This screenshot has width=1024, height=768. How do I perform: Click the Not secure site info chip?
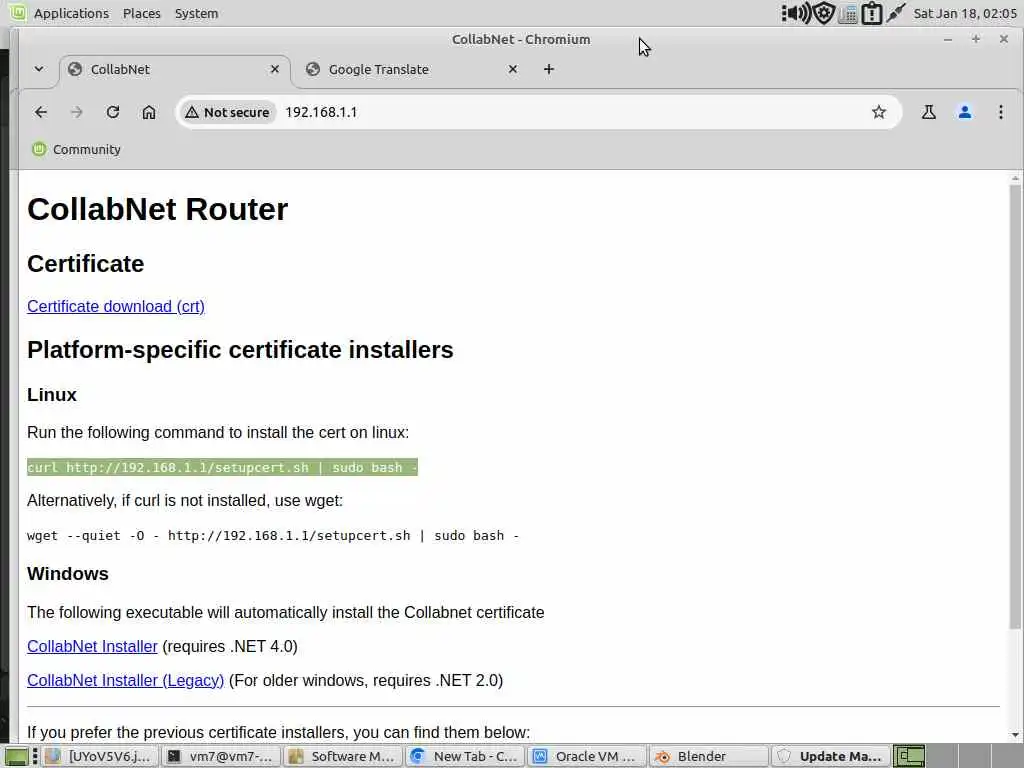tap(227, 112)
